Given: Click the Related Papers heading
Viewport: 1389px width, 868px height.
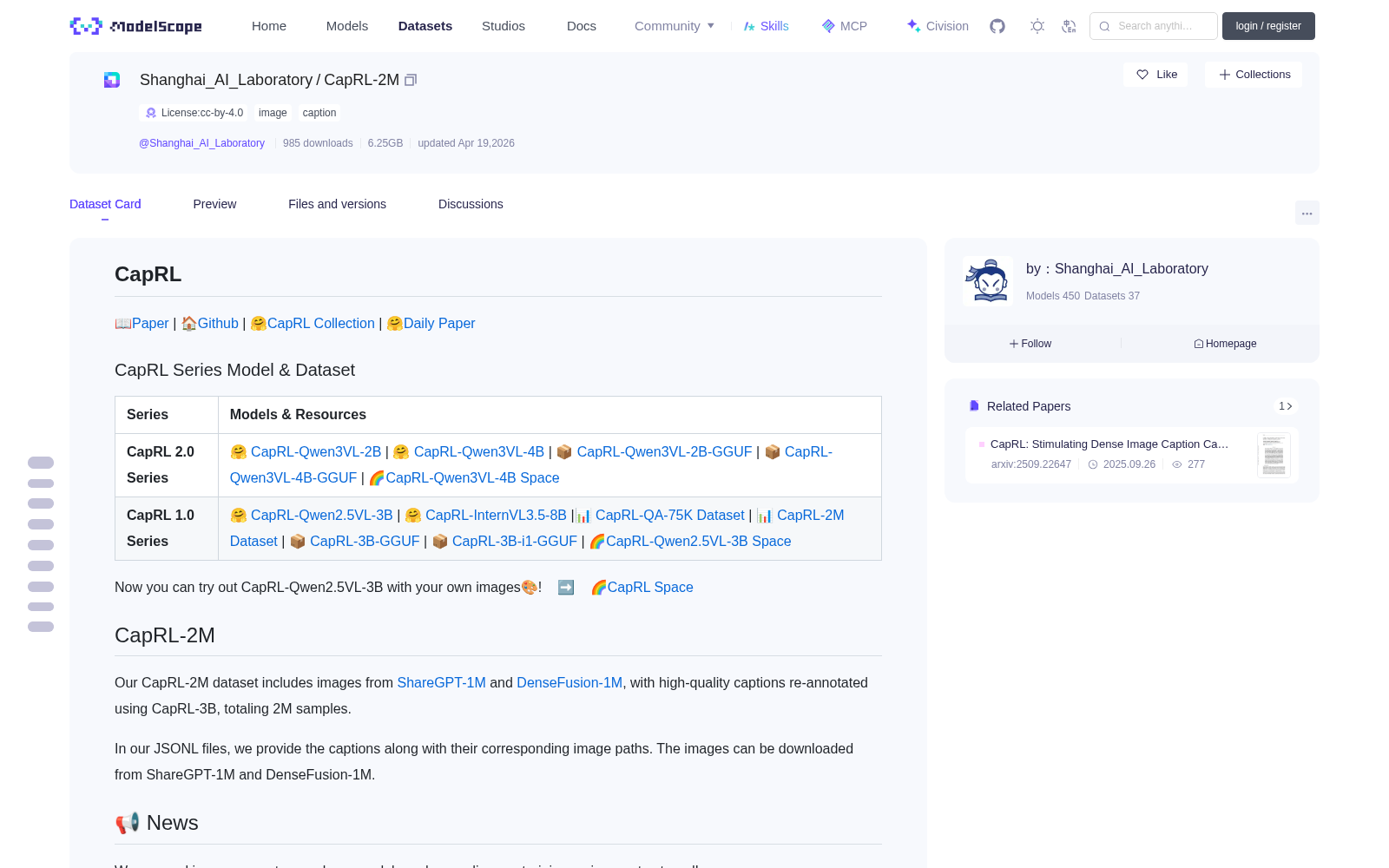Looking at the screenshot, I should click(1029, 406).
